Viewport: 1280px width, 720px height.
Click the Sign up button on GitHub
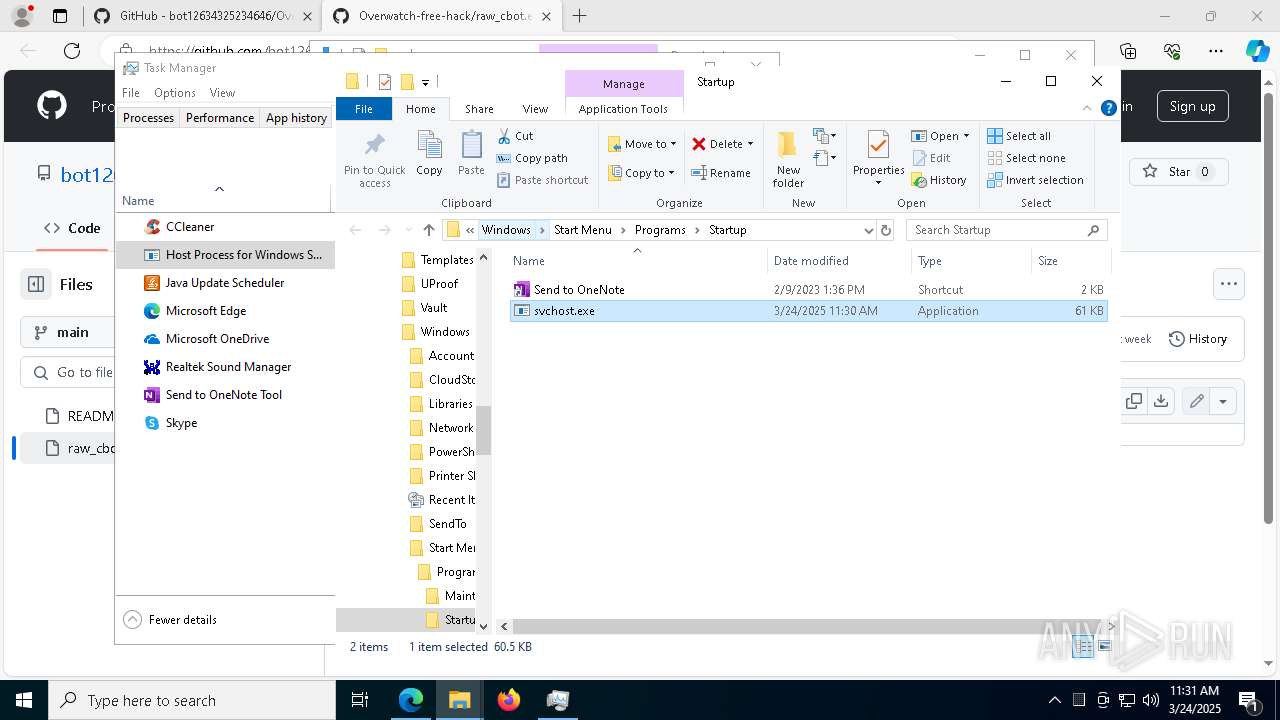[x=1192, y=106]
